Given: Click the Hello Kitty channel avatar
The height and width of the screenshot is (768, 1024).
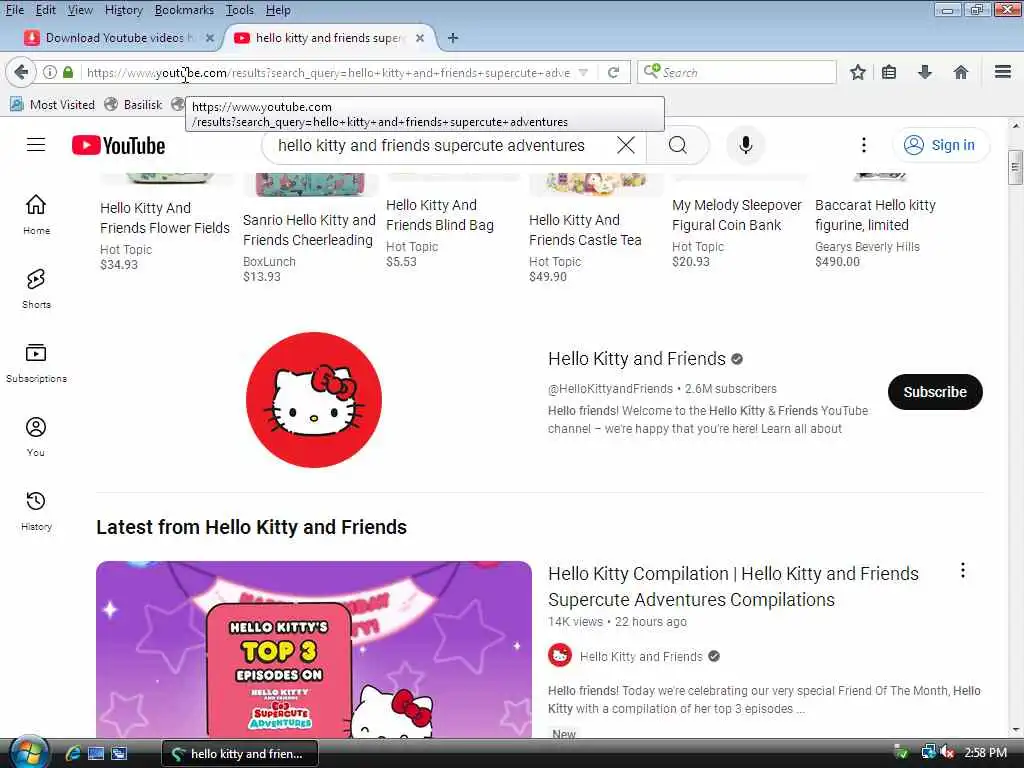Looking at the screenshot, I should [x=314, y=400].
